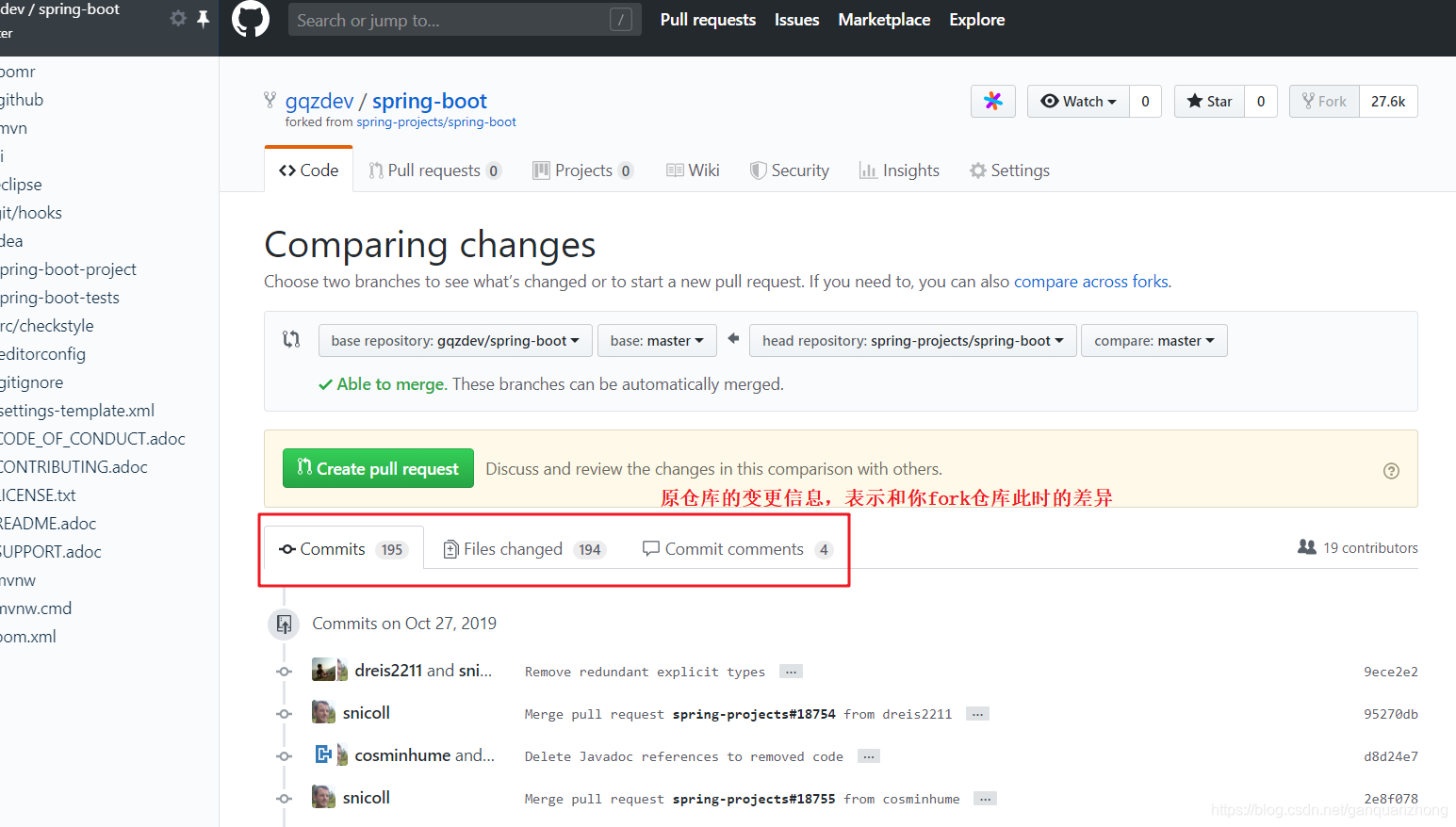
Task: Open Pull requests in top navigation
Action: [708, 20]
